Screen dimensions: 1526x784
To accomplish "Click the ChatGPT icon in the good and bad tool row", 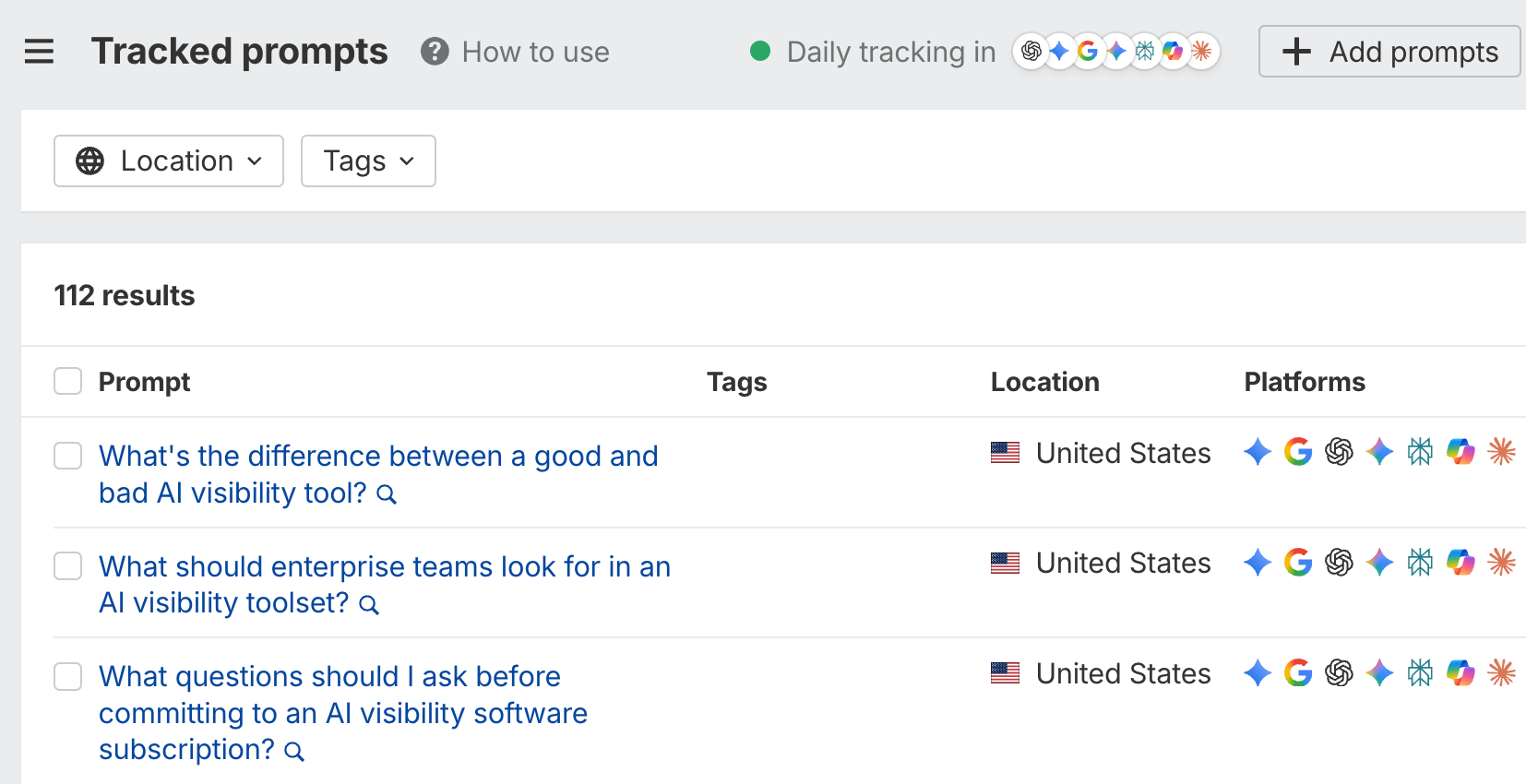I will coord(1339,452).
